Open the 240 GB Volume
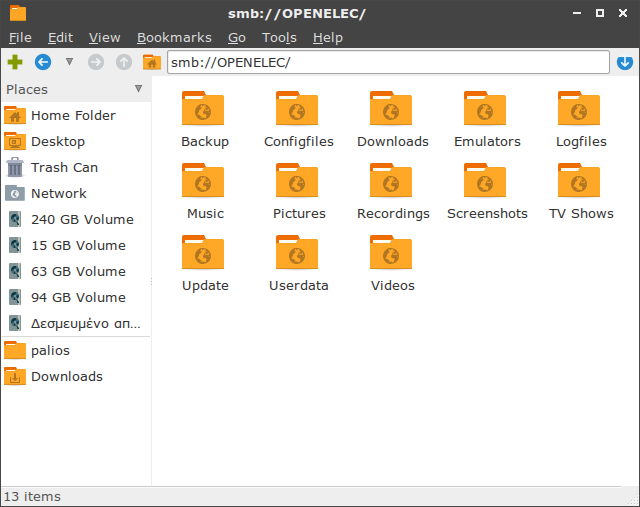Screen dimensions: 640x507 76,219
